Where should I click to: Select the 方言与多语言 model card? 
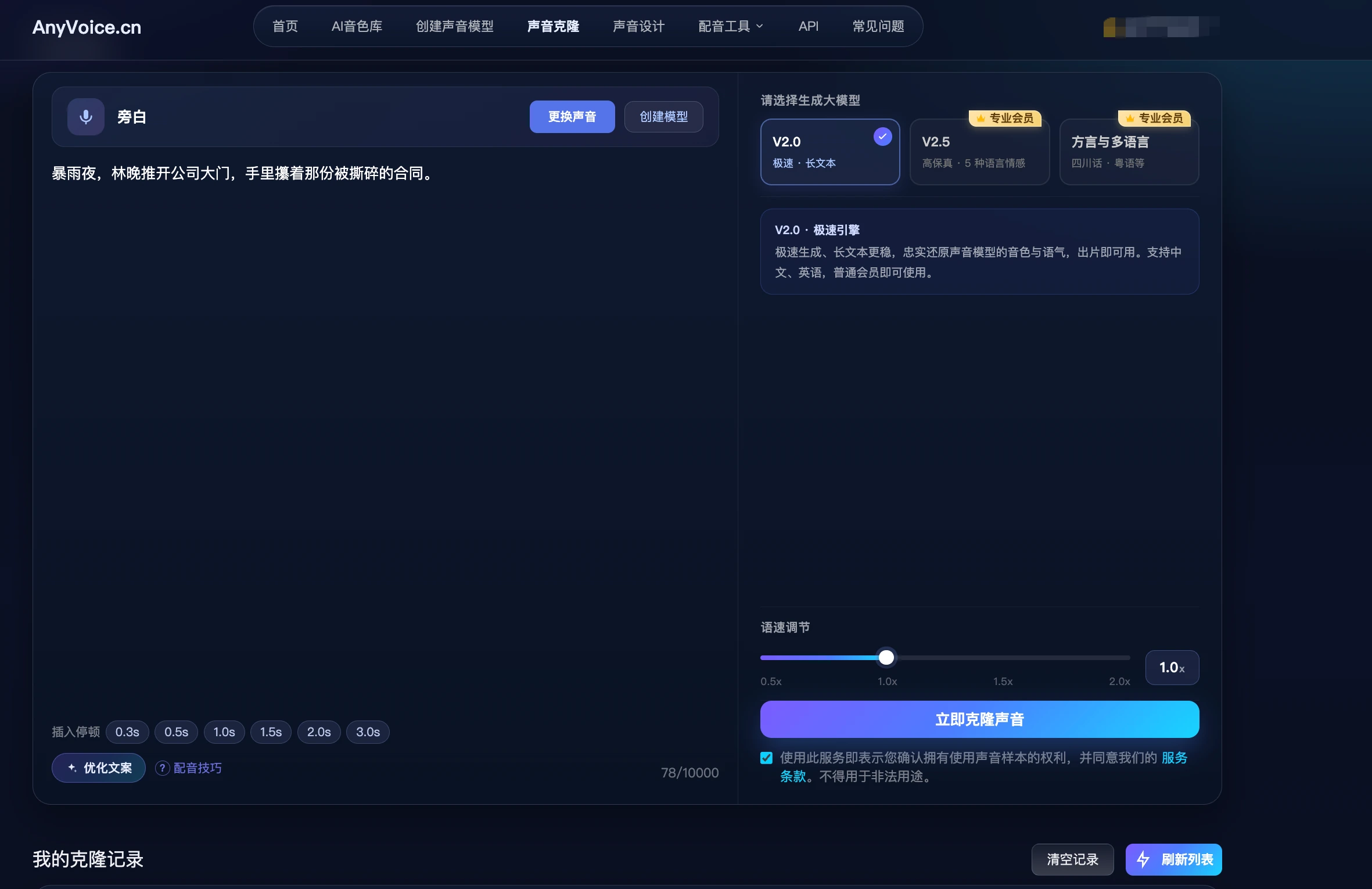(1129, 152)
